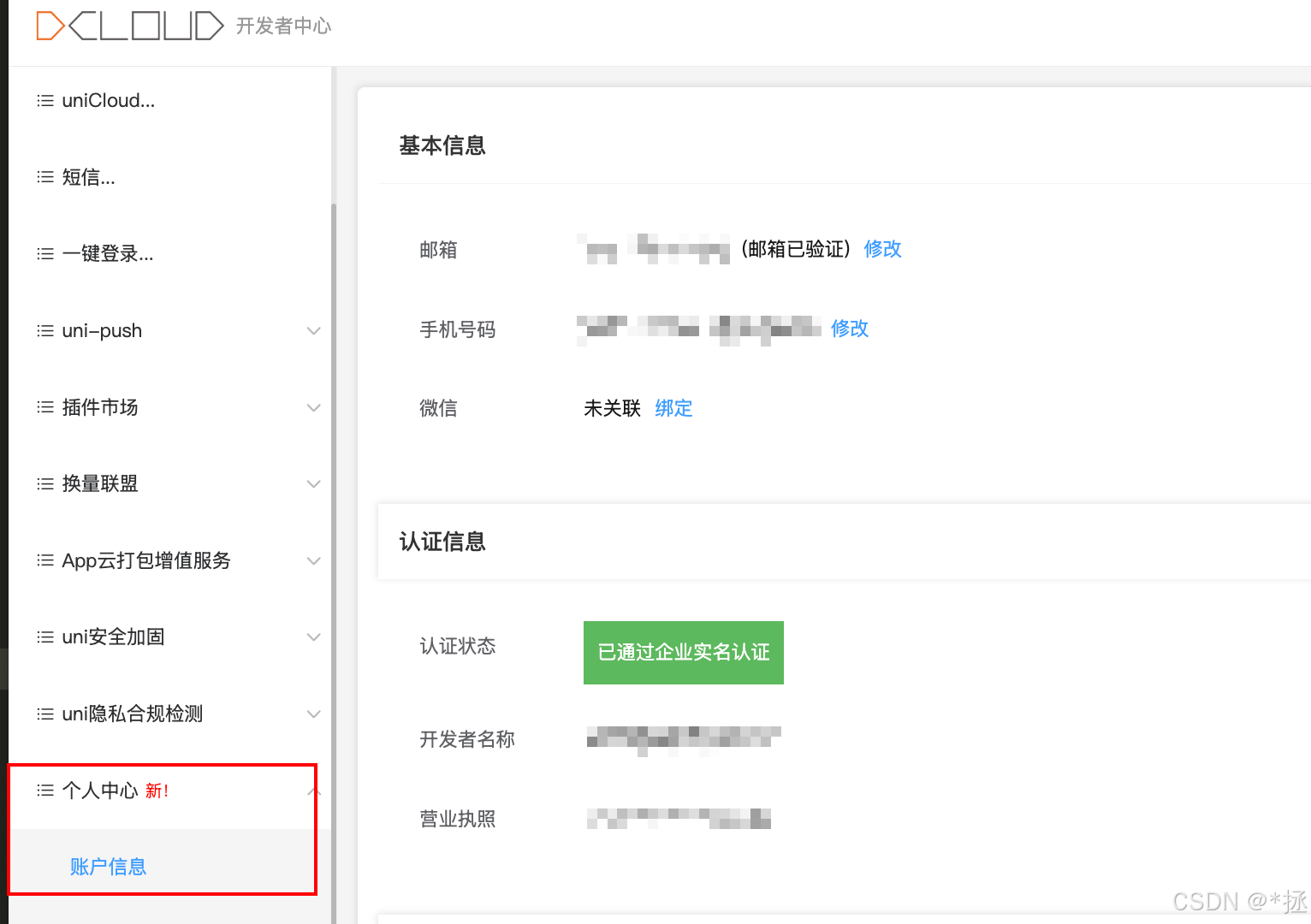The image size is (1311, 924).
Task: Click list icon beside uniCloud item
Action: coord(45,101)
